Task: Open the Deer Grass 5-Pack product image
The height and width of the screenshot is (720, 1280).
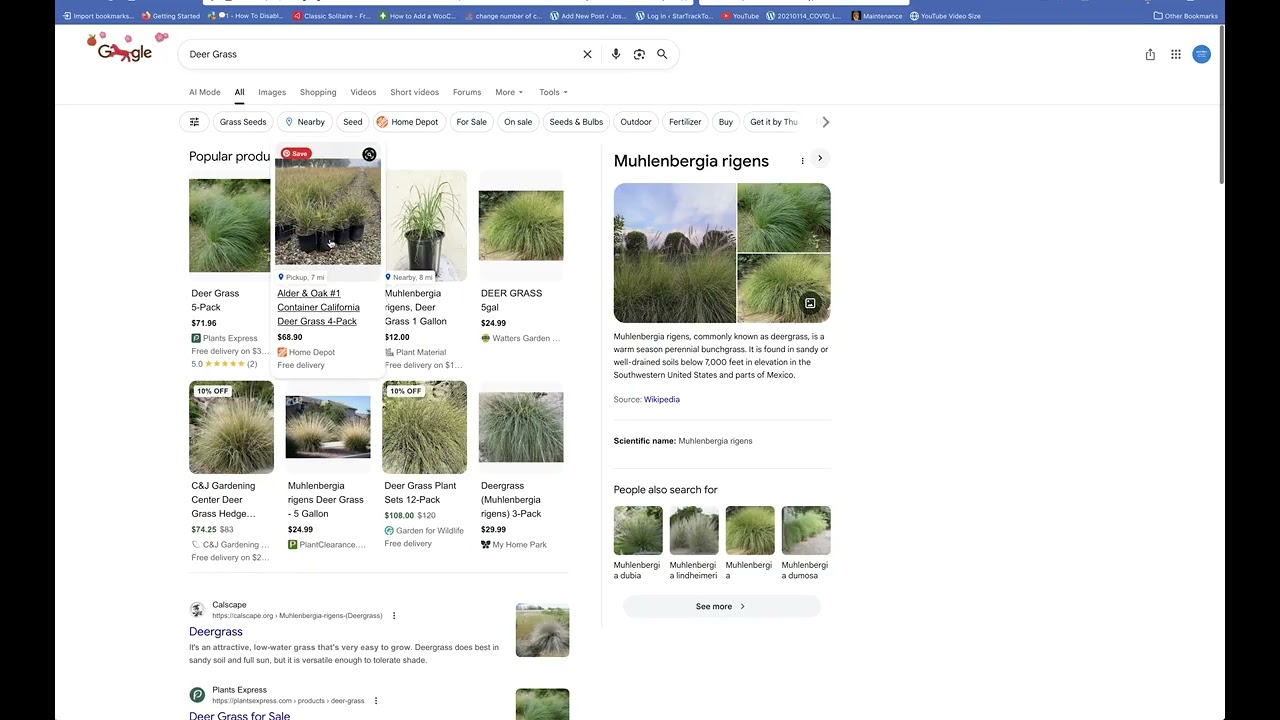Action: coord(230,226)
